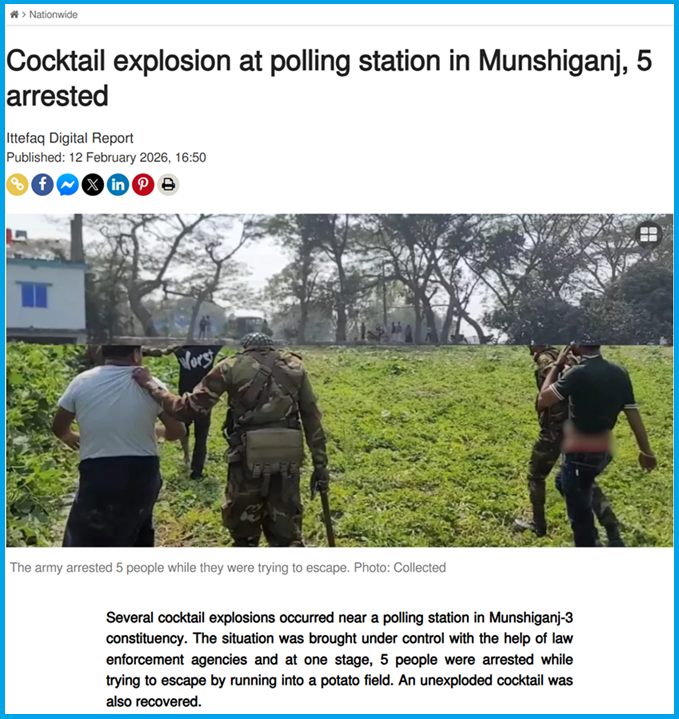The height and width of the screenshot is (719, 679).
Task: Click the blue-windowed building in the photo
Action: point(46,291)
